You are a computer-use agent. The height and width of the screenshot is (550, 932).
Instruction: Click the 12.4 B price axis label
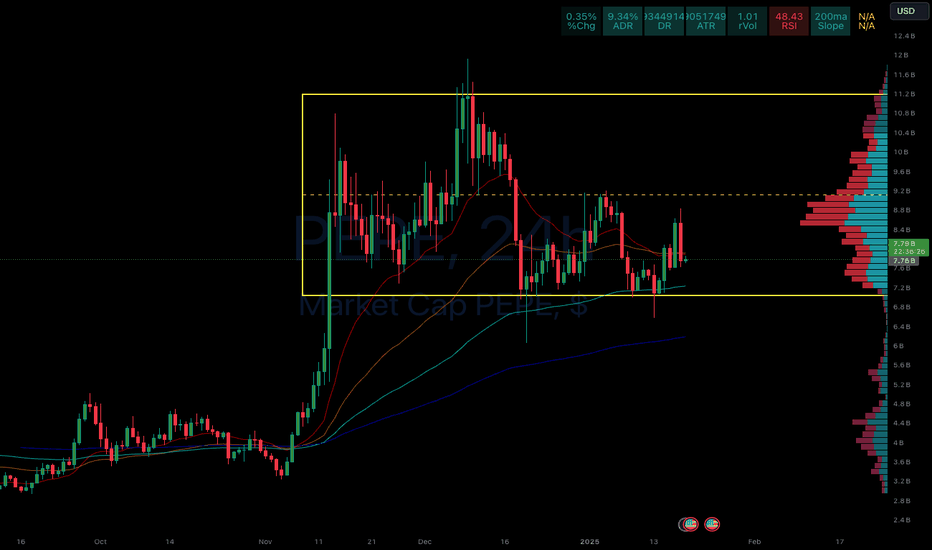pos(903,36)
